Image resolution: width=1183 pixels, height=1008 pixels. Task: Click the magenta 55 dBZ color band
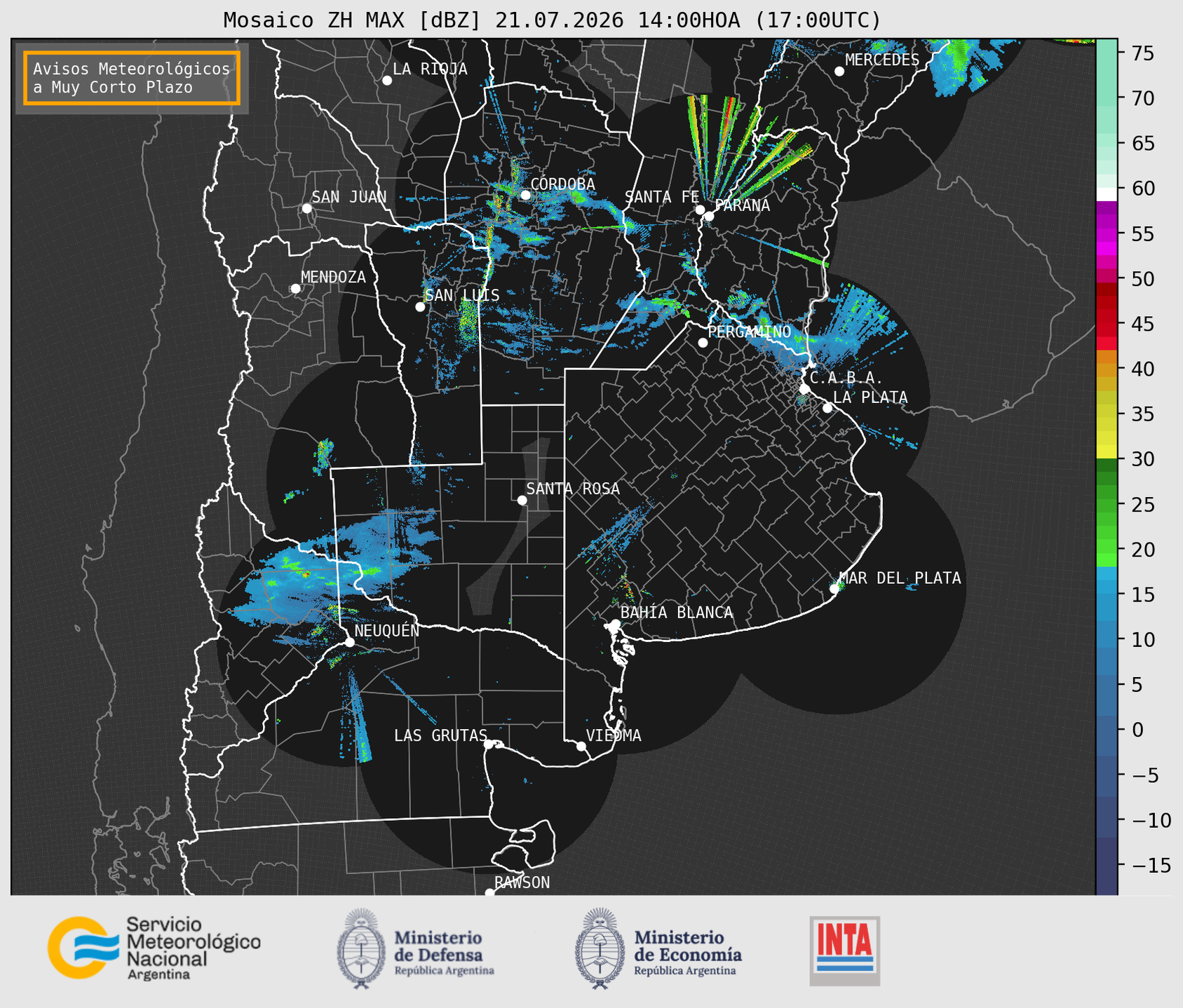coord(1107,233)
